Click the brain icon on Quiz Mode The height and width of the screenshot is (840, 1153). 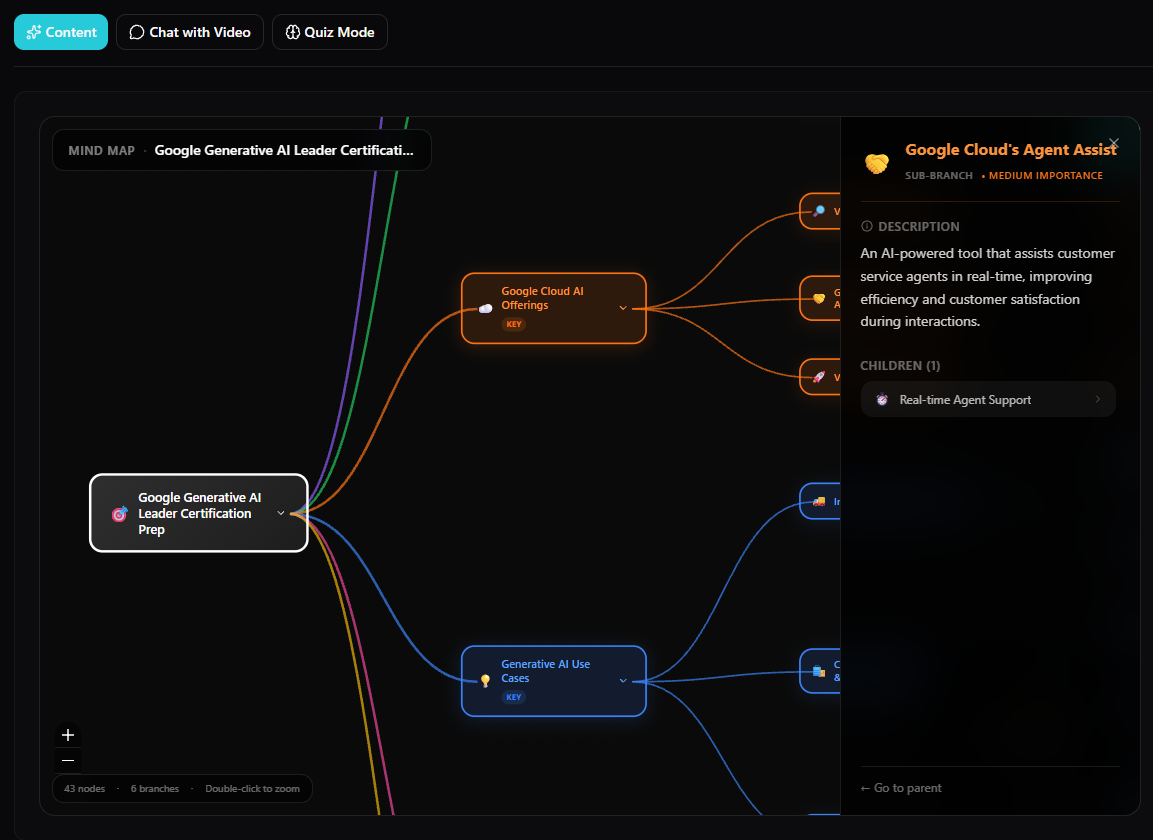coord(293,32)
